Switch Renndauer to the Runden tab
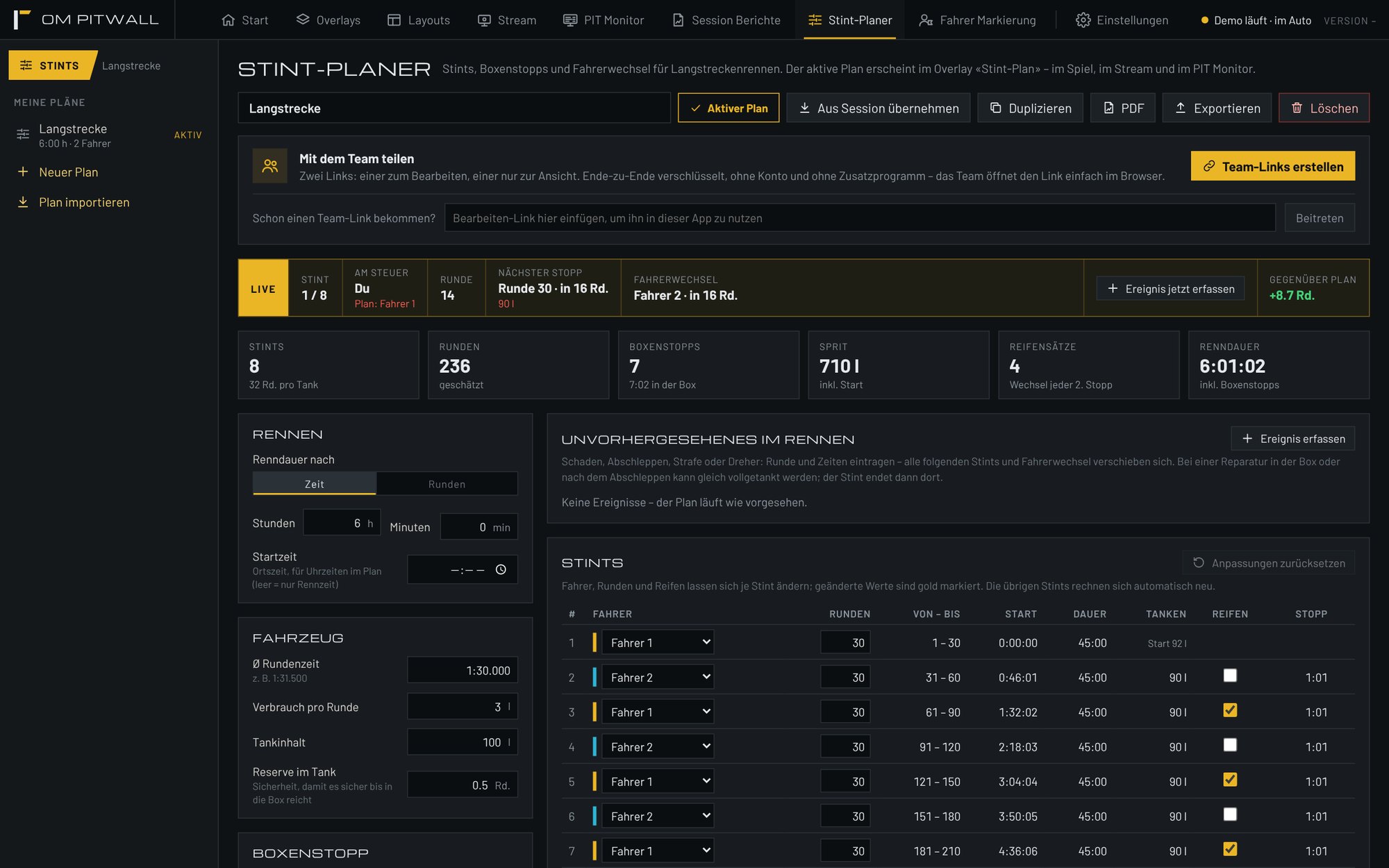Image resolution: width=1389 pixels, height=868 pixels. (x=447, y=484)
